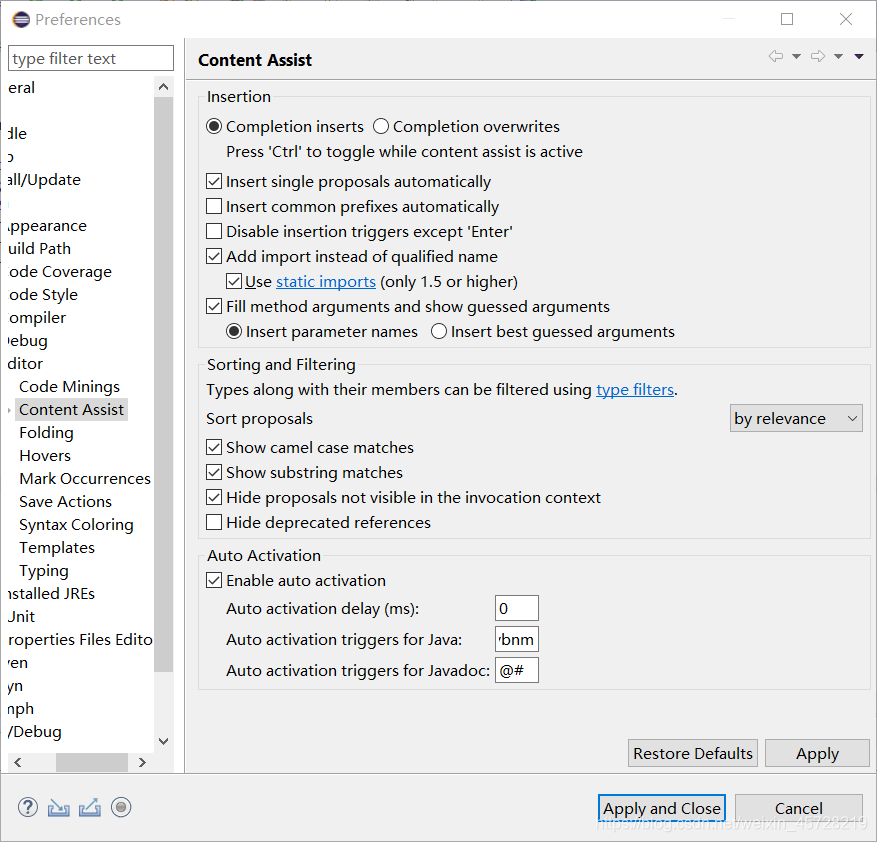The height and width of the screenshot is (842, 877).
Task: Click the Back navigation arrow icon
Action: (x=776, y=57)
